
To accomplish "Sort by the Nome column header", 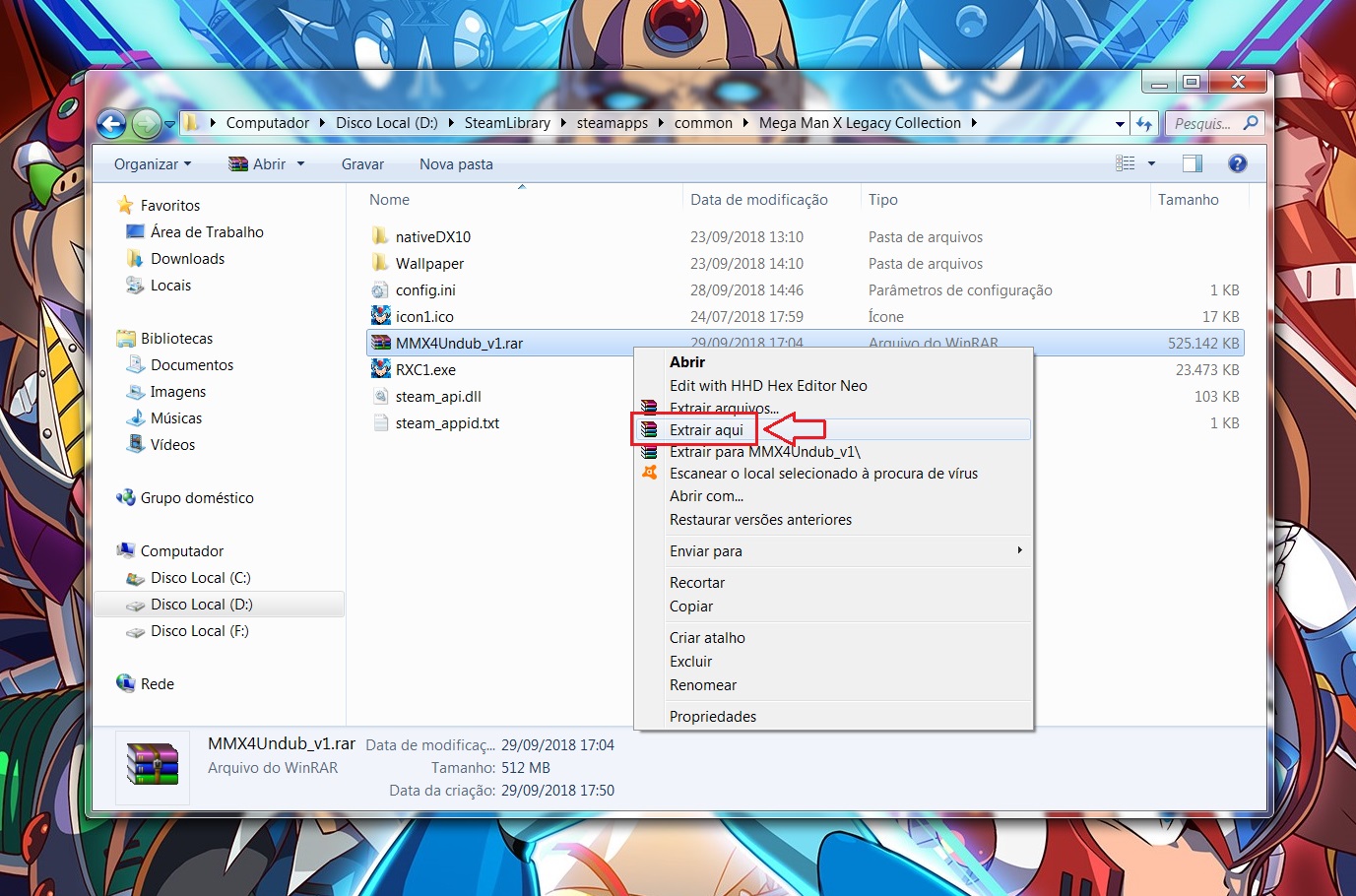I will 389,200.
